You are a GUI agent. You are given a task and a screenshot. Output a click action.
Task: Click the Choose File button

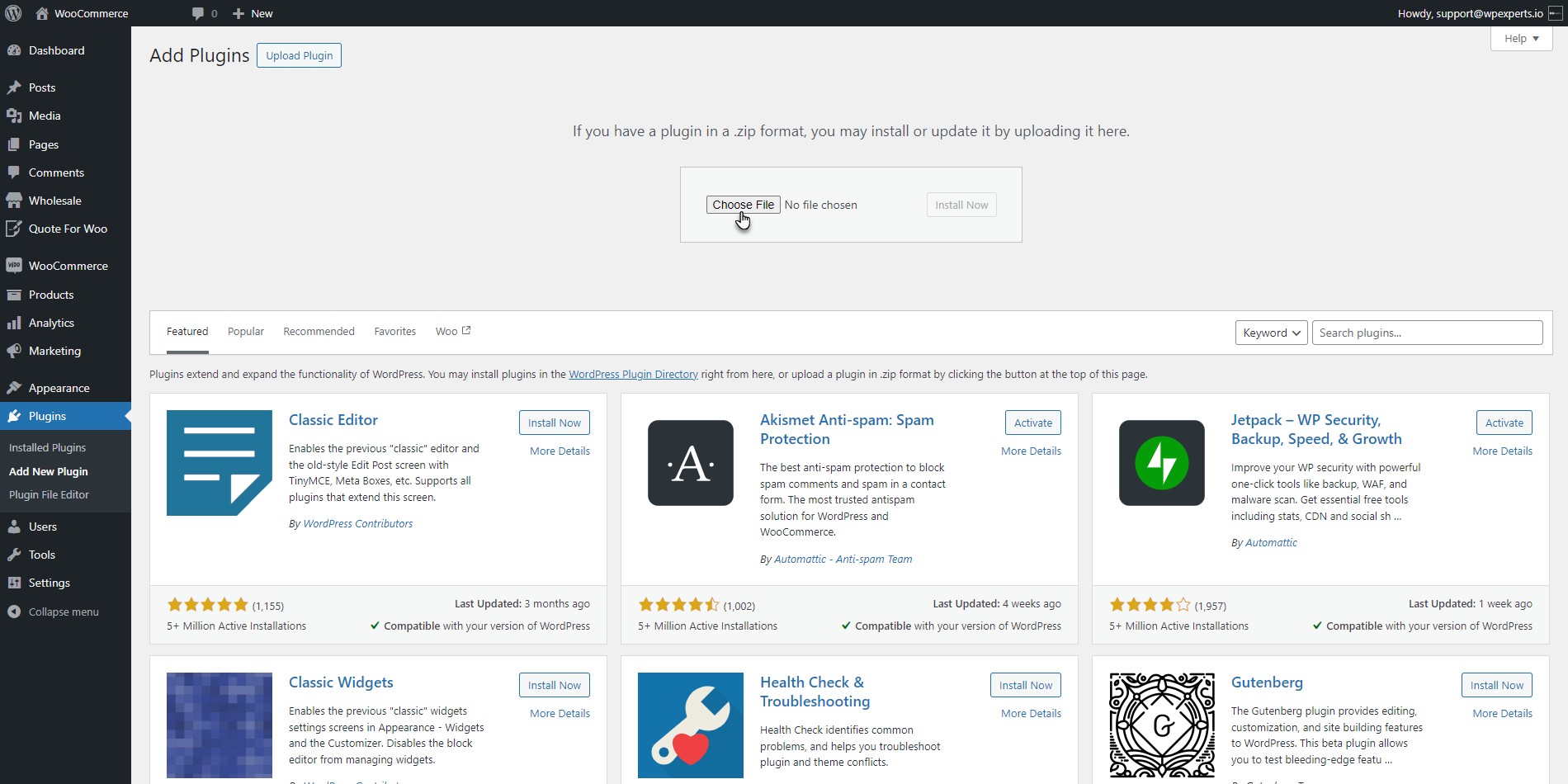click(743, 205)
